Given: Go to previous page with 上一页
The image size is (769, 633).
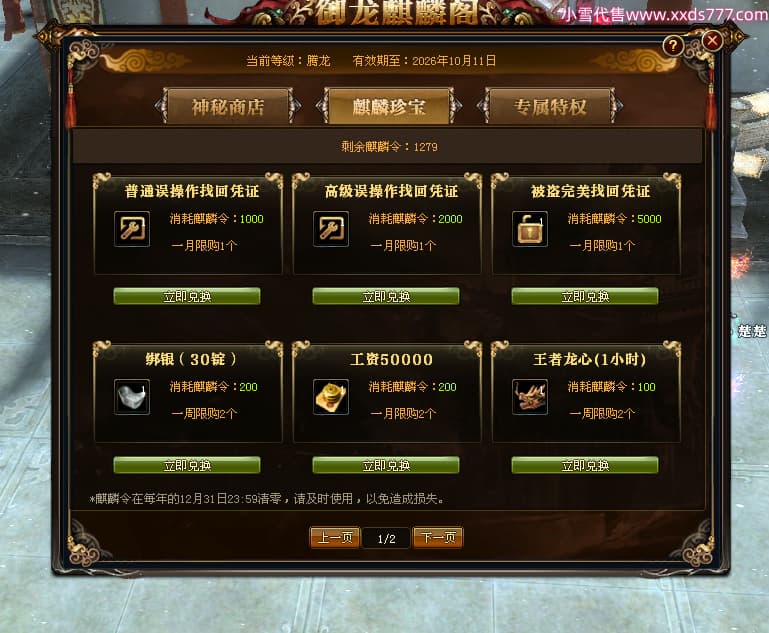Looking at the screenshot, I should (335, 538).
